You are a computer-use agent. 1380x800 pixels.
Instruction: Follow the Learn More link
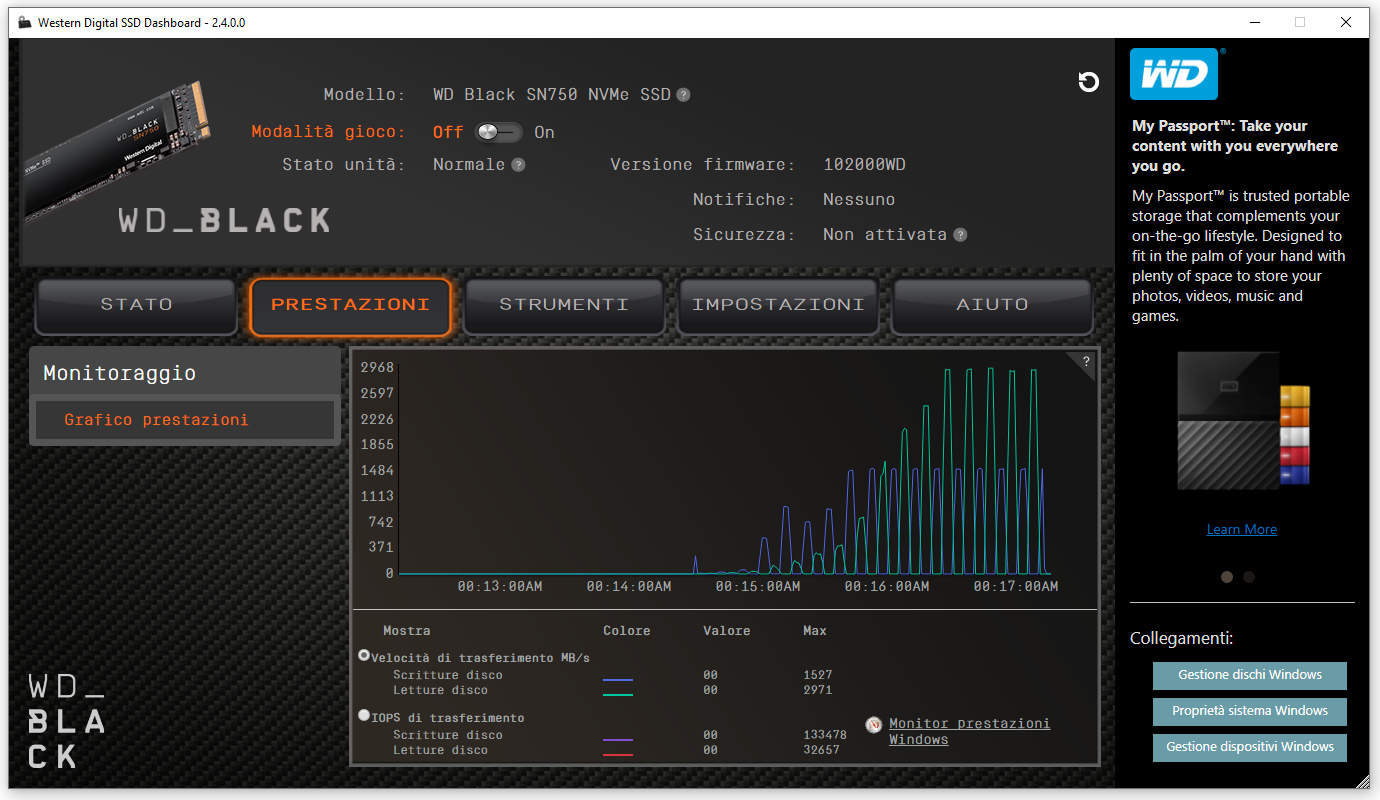pyautogui.click(x=1242, y=530)
